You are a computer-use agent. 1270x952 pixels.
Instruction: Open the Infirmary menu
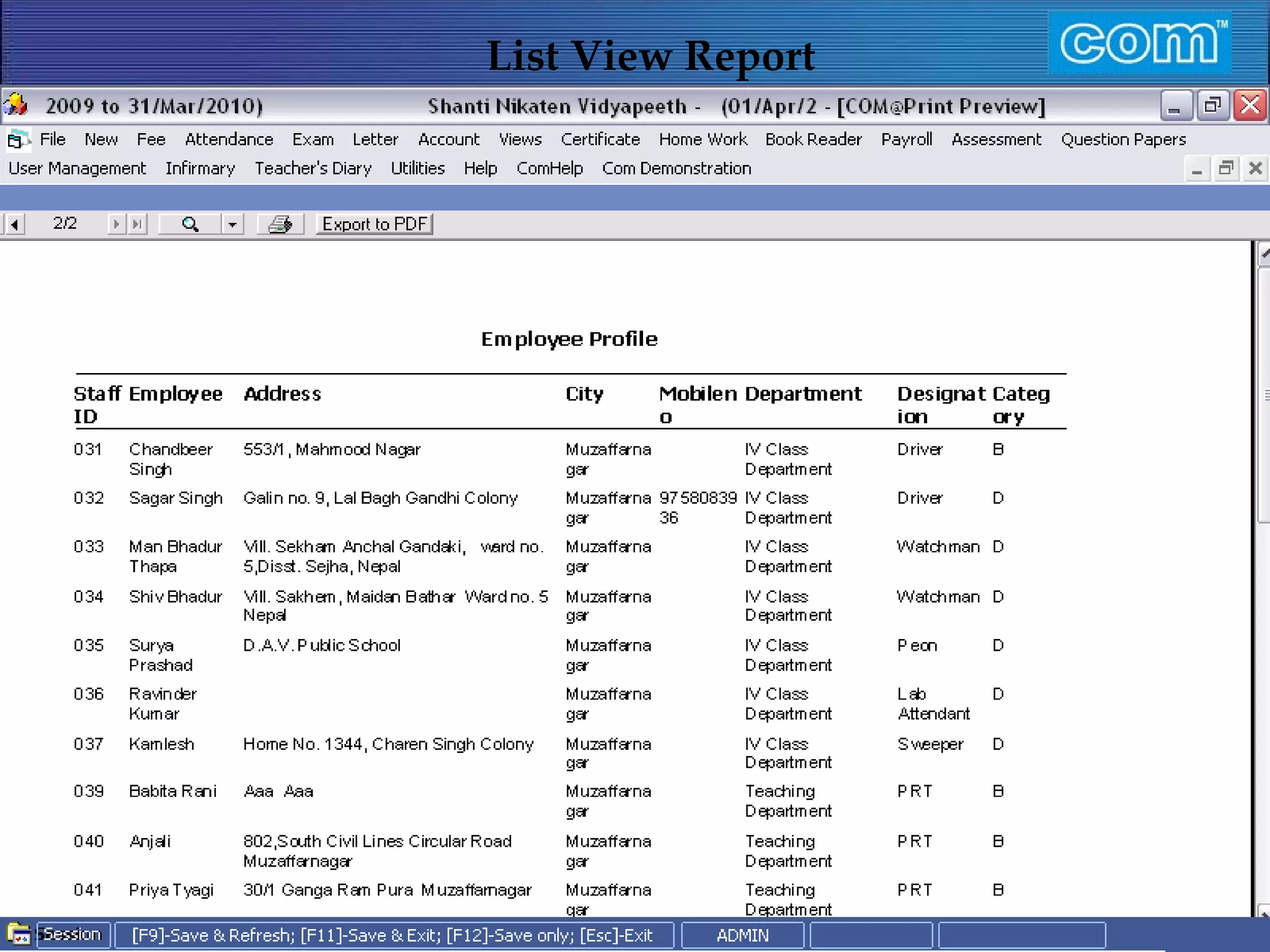pyautogui.click(x=200, y=169)
